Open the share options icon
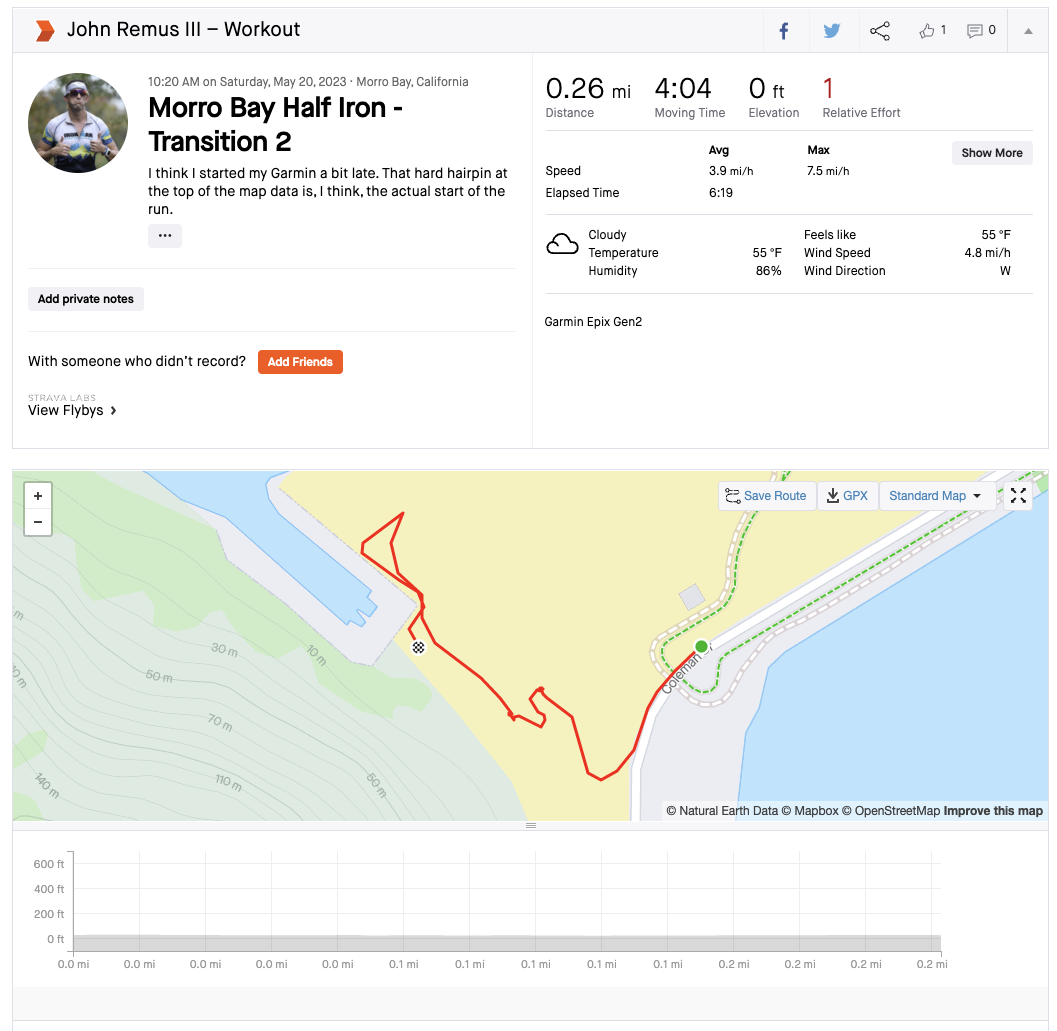1057x1031 pixels. (x=880, y=31)
